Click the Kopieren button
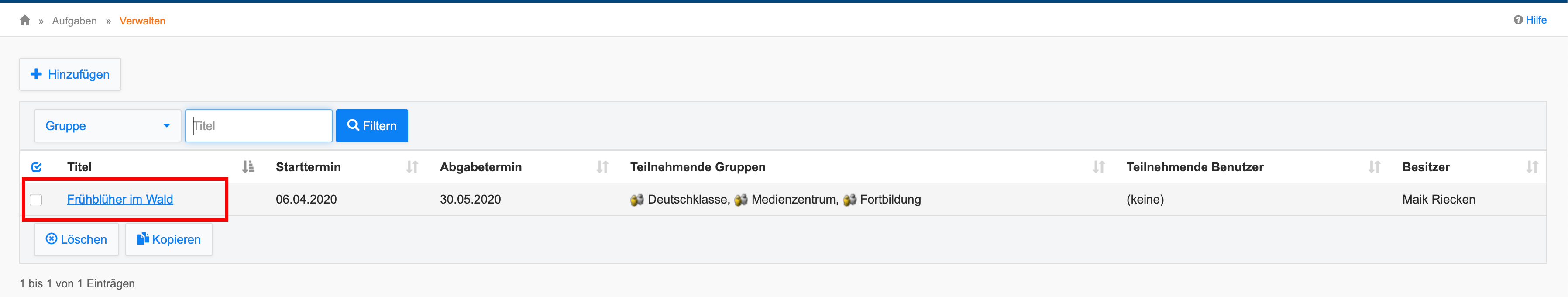 tap(168, 240)
